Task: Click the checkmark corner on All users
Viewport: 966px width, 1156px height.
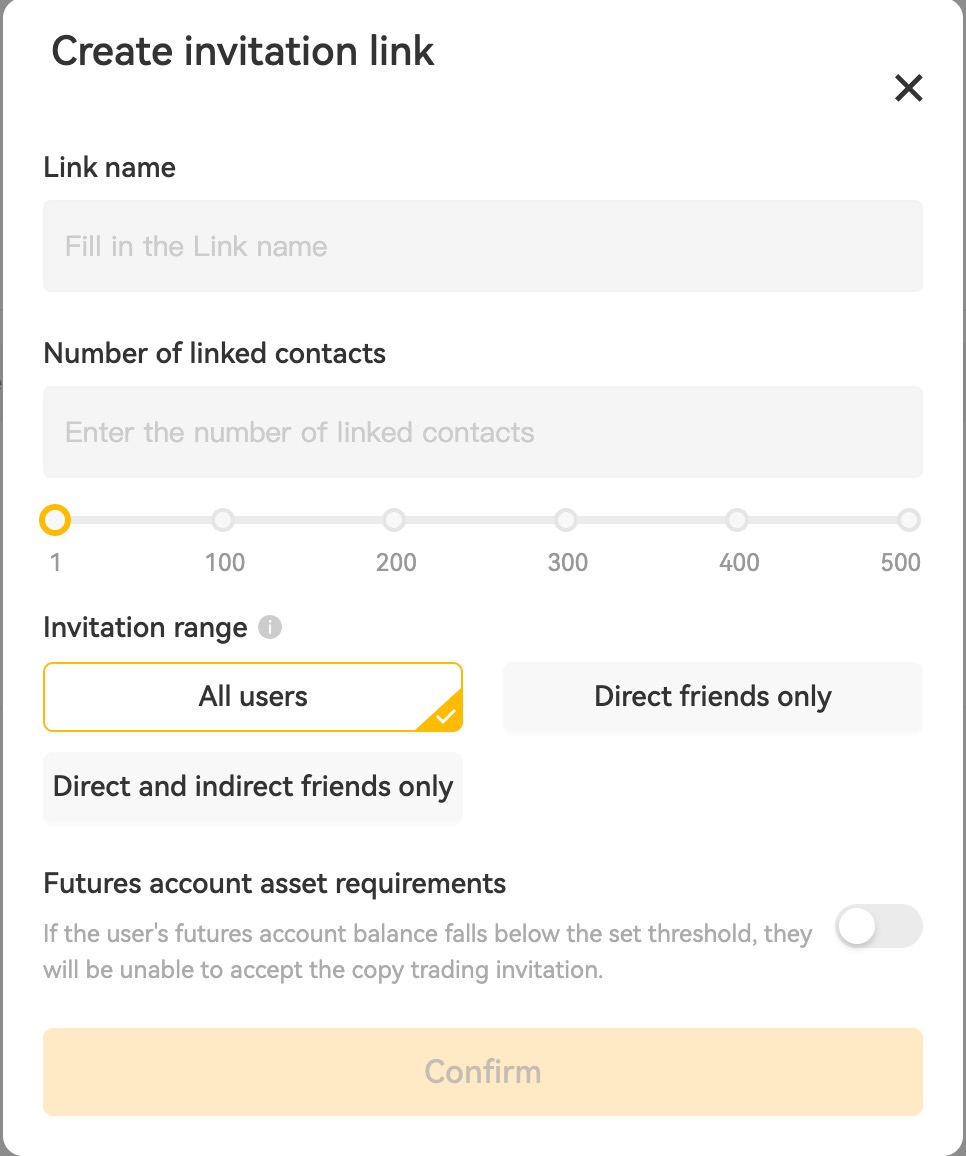Action: (446, 716)
